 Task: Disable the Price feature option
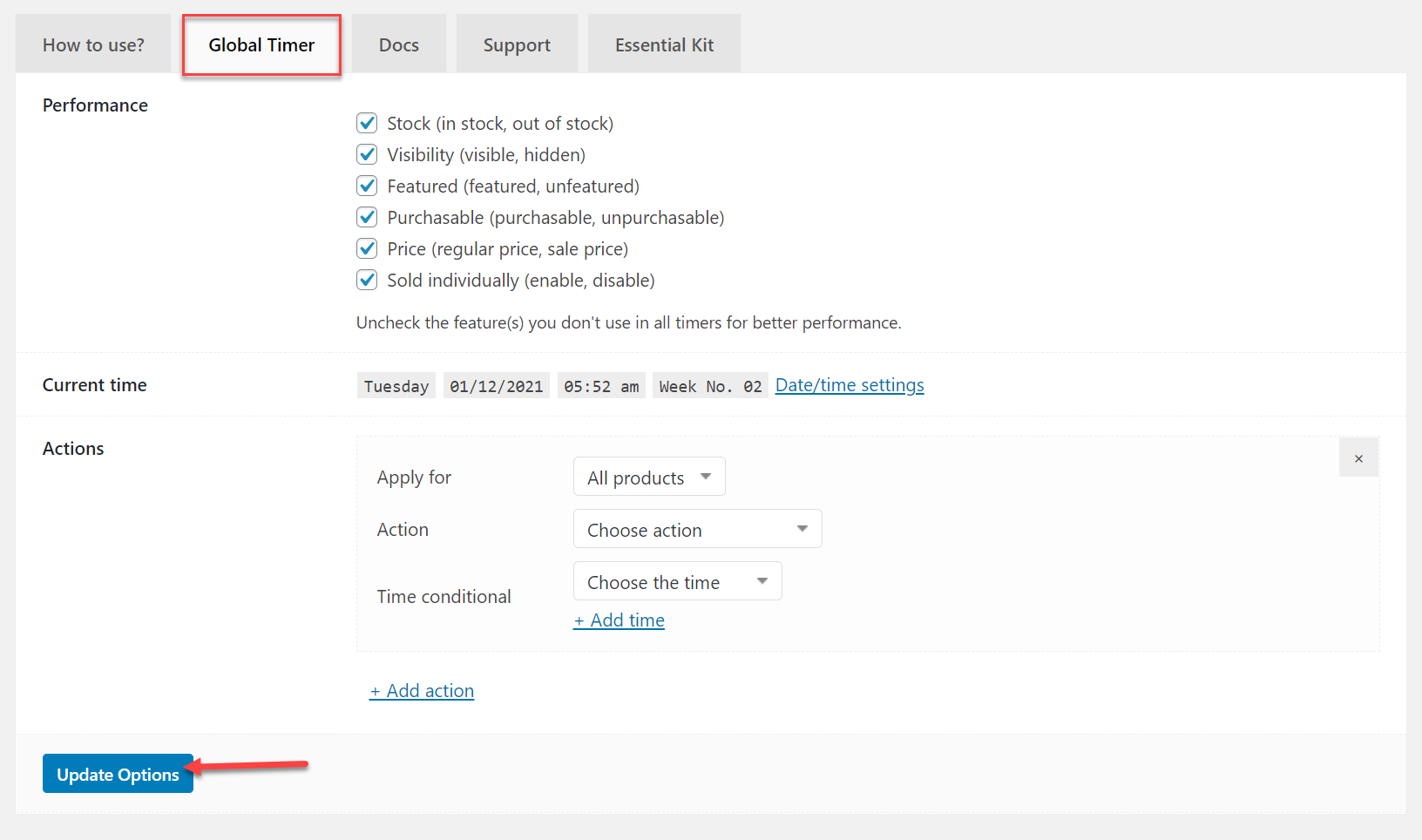pos(367,248)
